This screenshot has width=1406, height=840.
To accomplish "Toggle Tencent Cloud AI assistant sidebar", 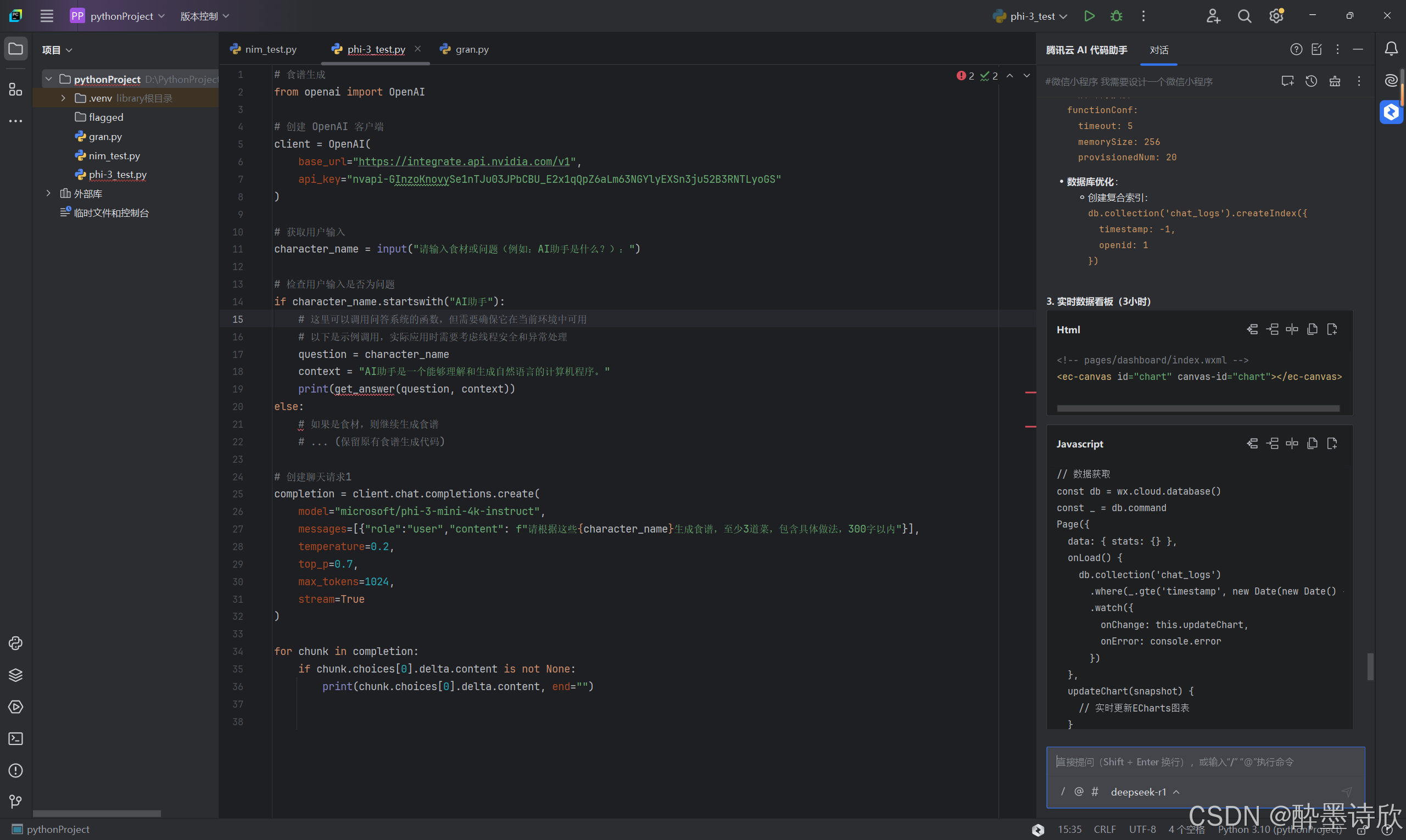I will pos(1391,112).
